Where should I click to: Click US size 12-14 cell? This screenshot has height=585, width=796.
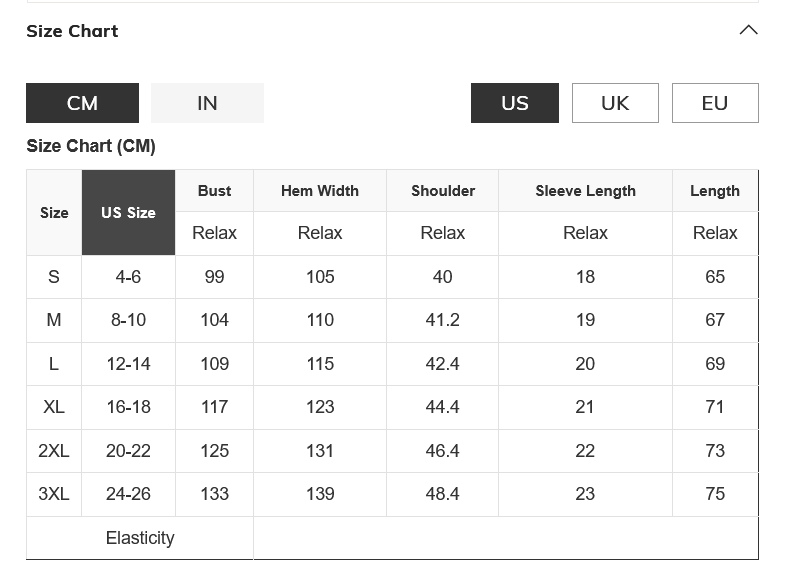click(128, 364)
